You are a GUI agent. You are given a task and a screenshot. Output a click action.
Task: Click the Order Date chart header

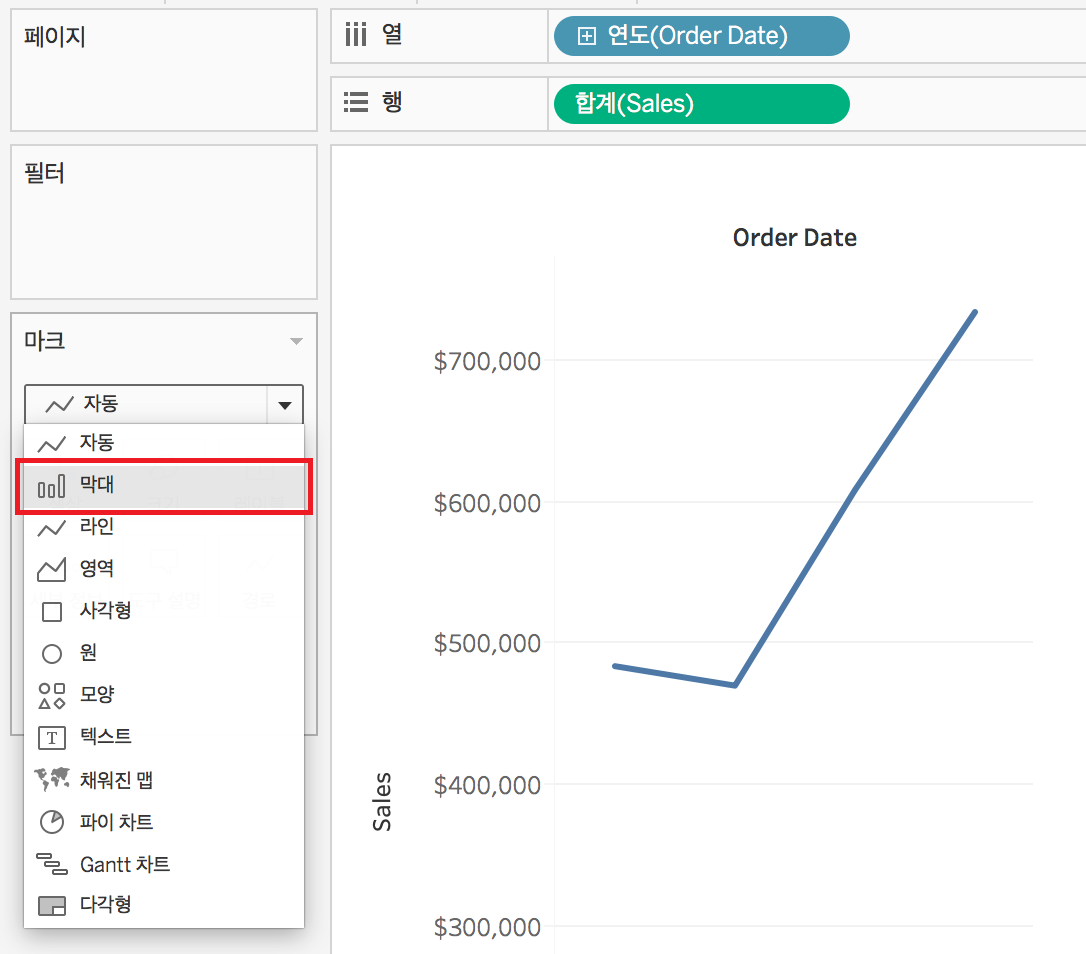point(794,238)
